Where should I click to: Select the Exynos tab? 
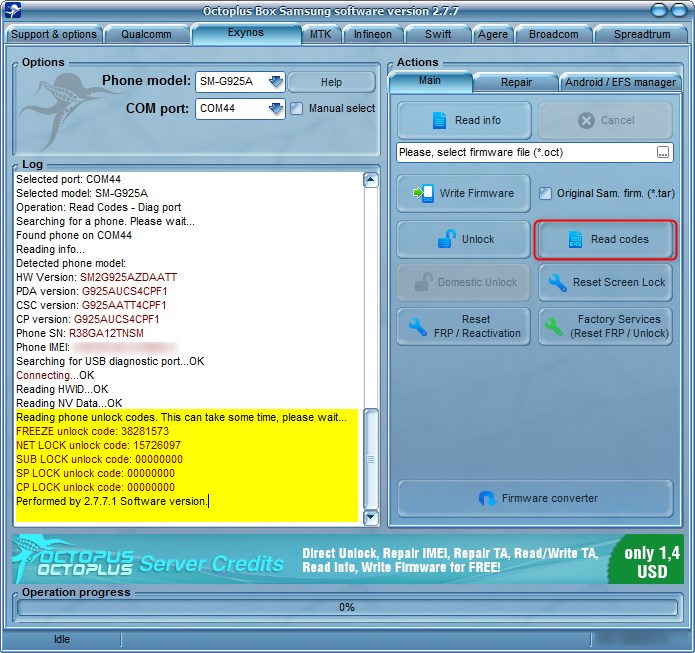point(246,33)
